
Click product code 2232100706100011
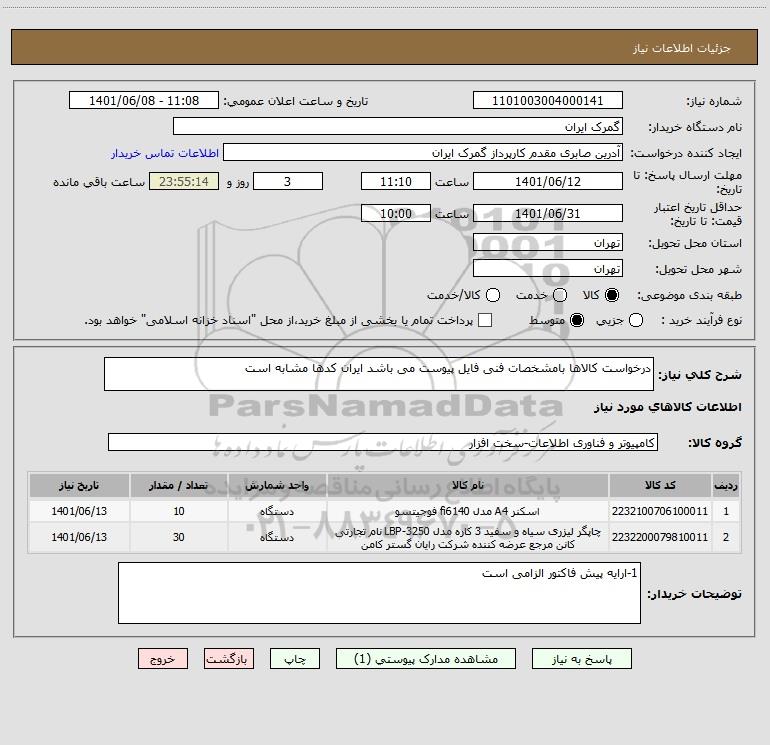tap(660, 511)
